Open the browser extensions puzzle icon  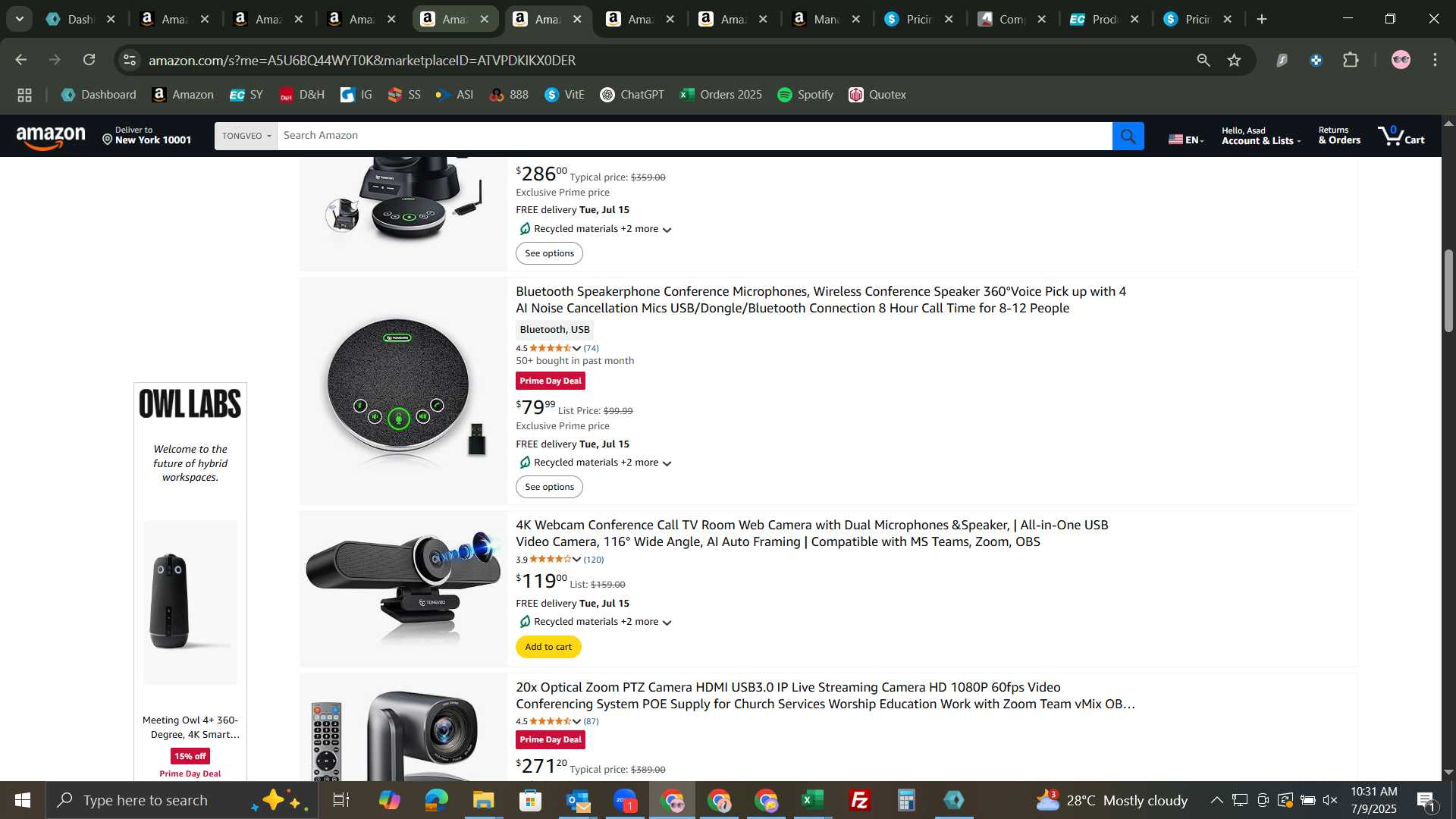[1351, 60]
